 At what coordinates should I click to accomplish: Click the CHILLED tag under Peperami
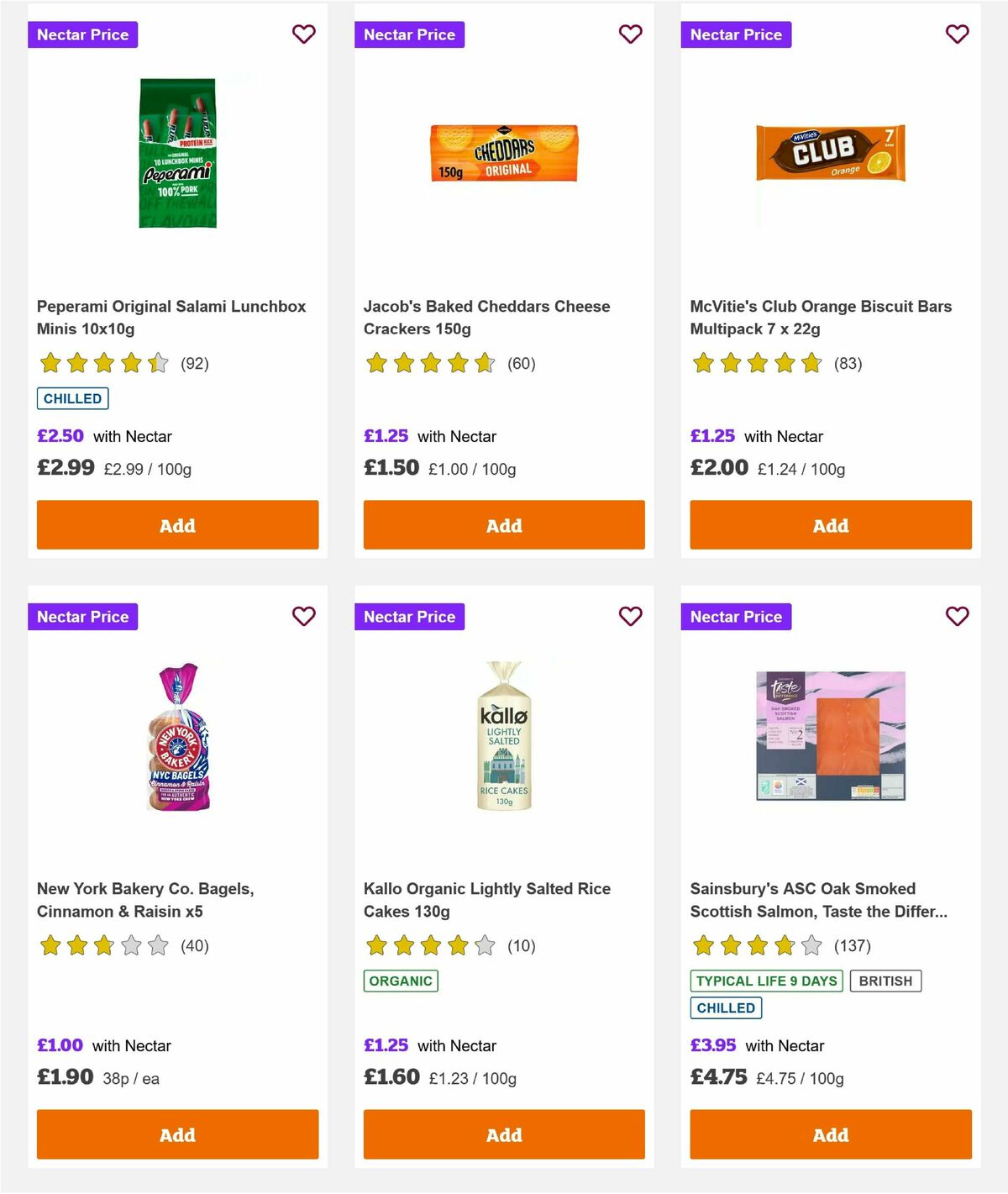coord(72,397)
